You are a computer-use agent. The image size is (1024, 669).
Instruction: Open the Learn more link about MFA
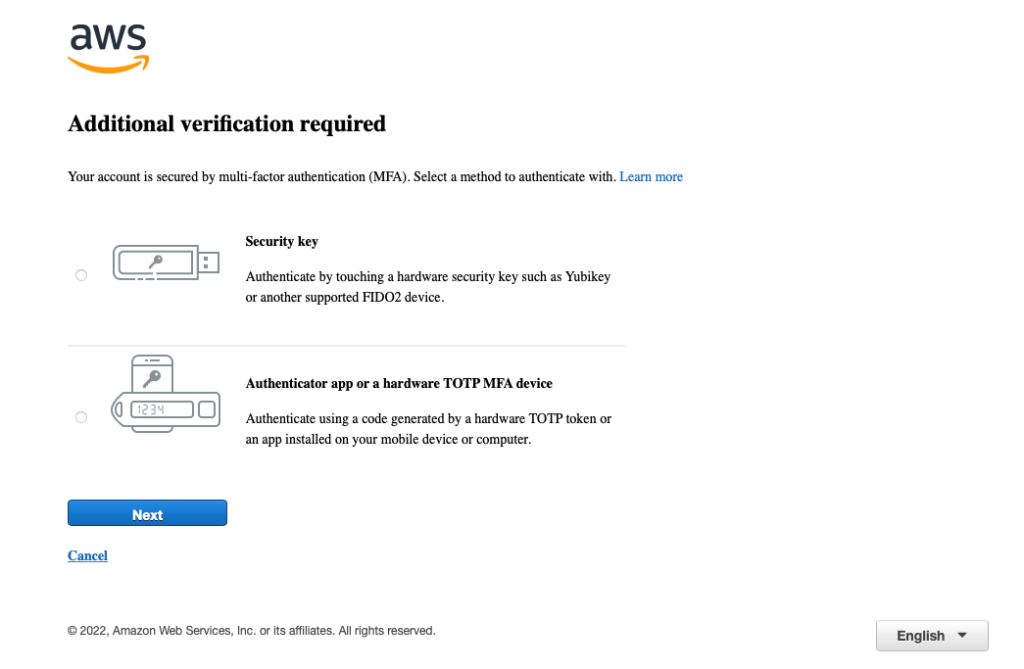[651, 176]
